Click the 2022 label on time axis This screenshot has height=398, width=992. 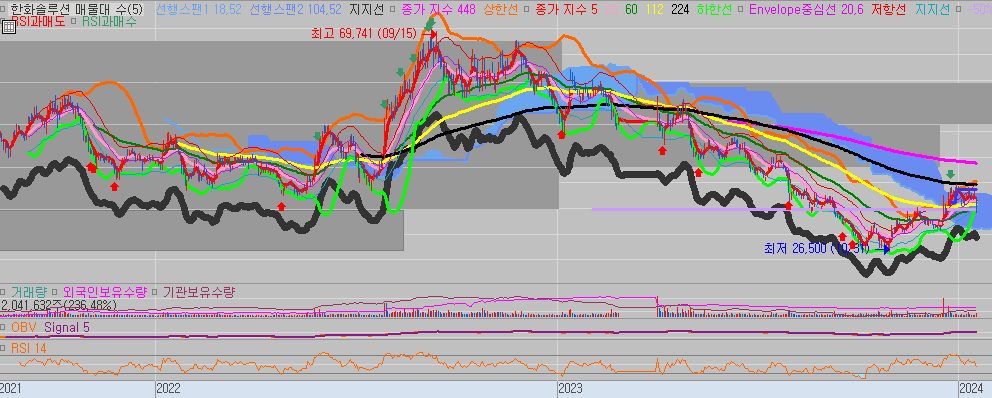[169, 387]
